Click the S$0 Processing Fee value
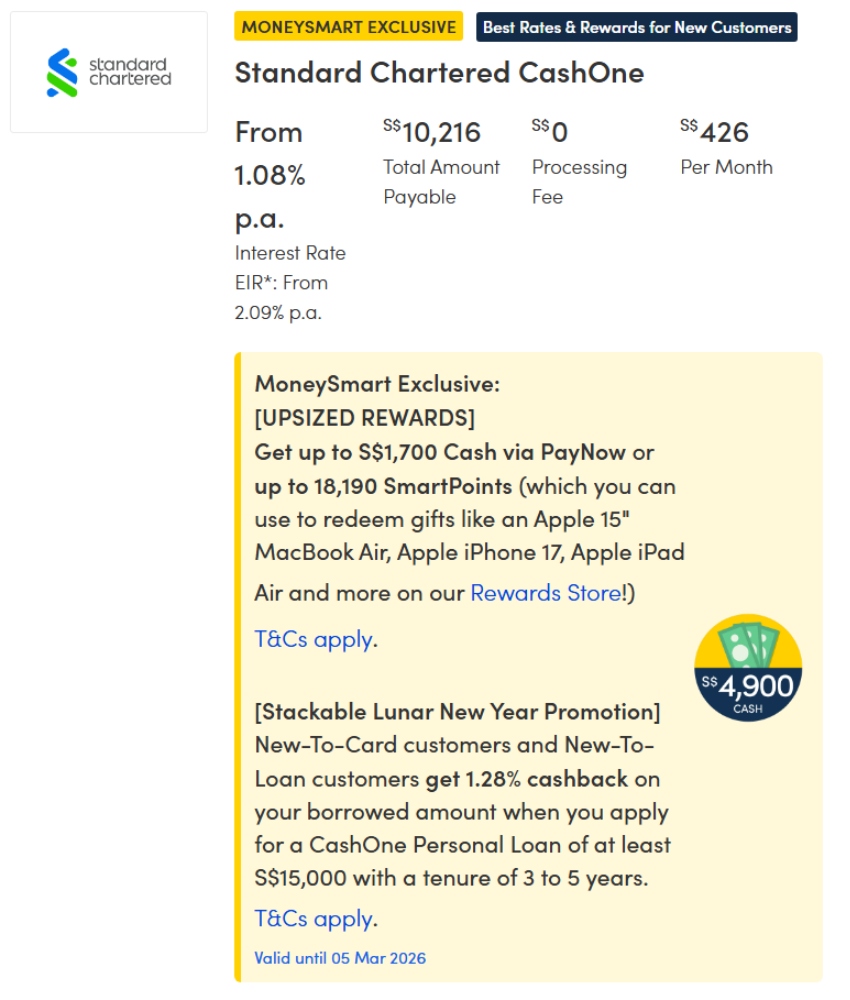This screenshot has height=1000, width=850. click(551, 132)
